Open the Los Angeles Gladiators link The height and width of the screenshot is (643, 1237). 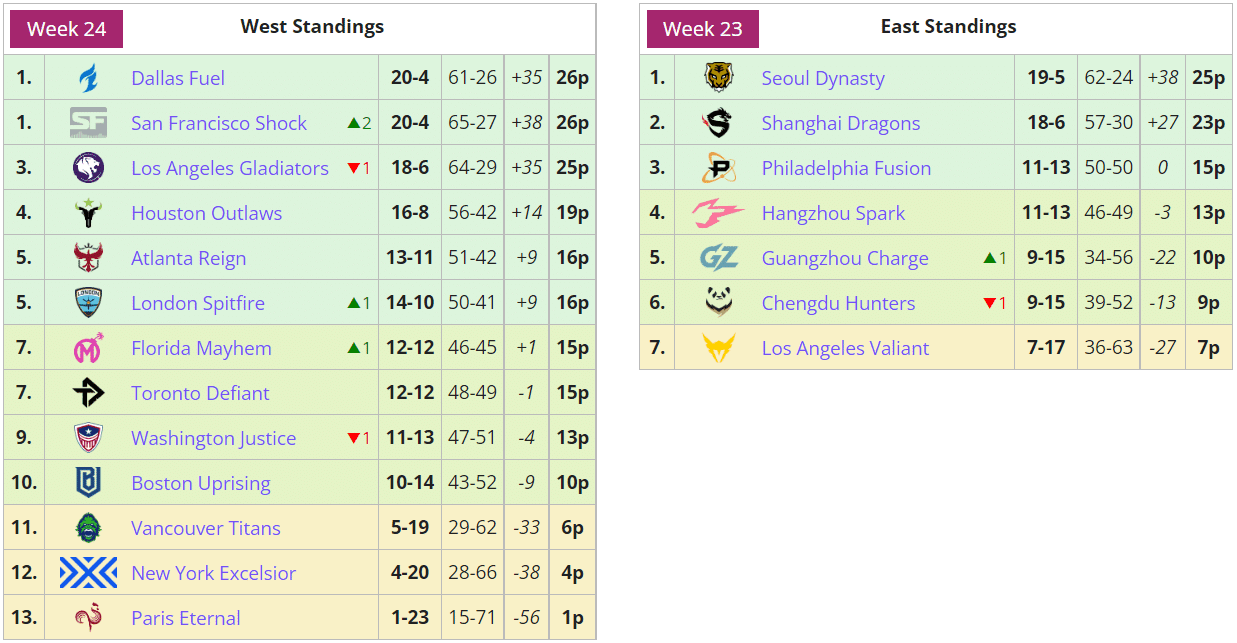pyautogui.click(x=229, y=168)
